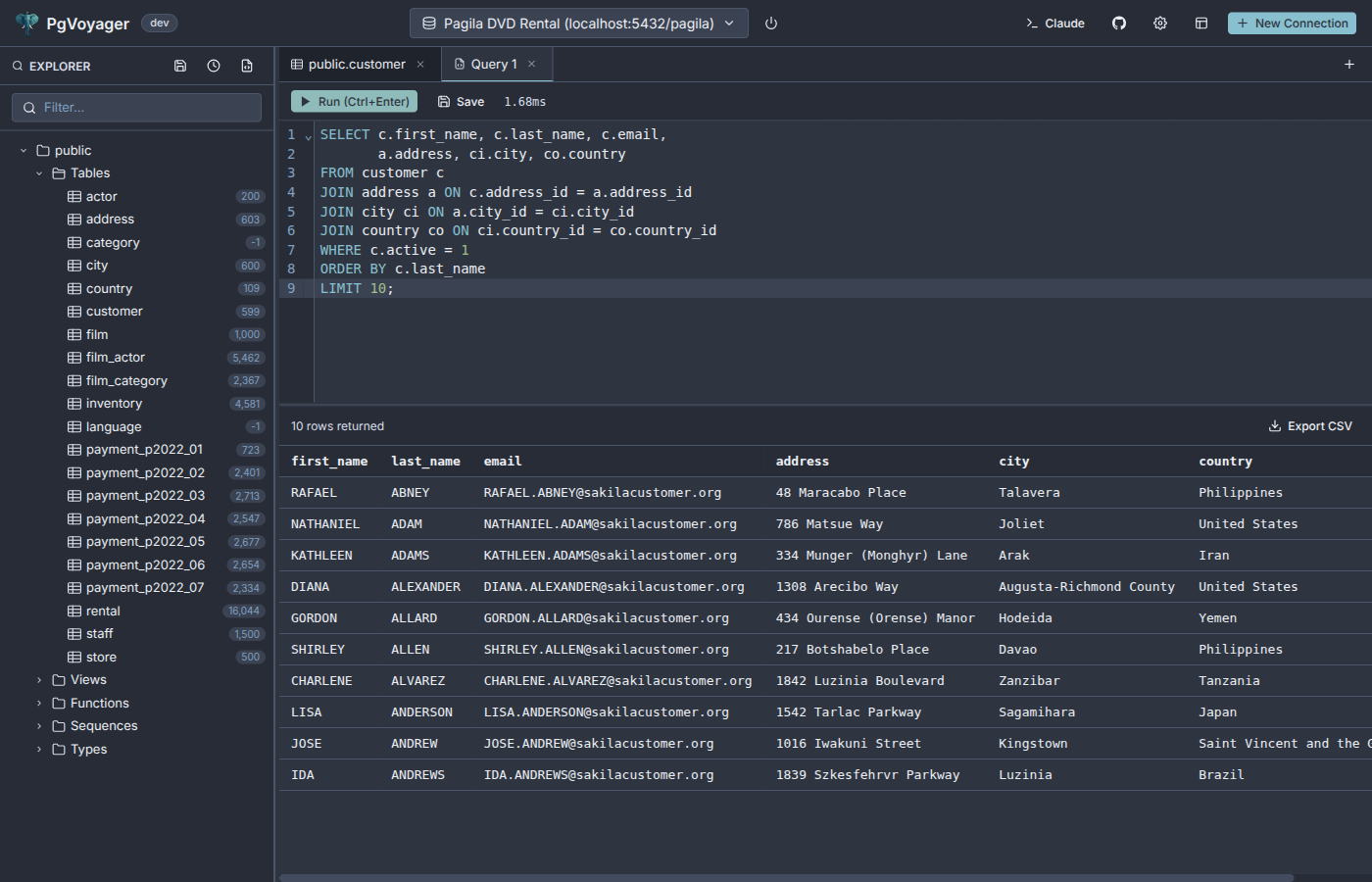1372x882 pixels.
Task: Click the saved queries disk icon in Explorer
Action: click(x=180, y=65)
